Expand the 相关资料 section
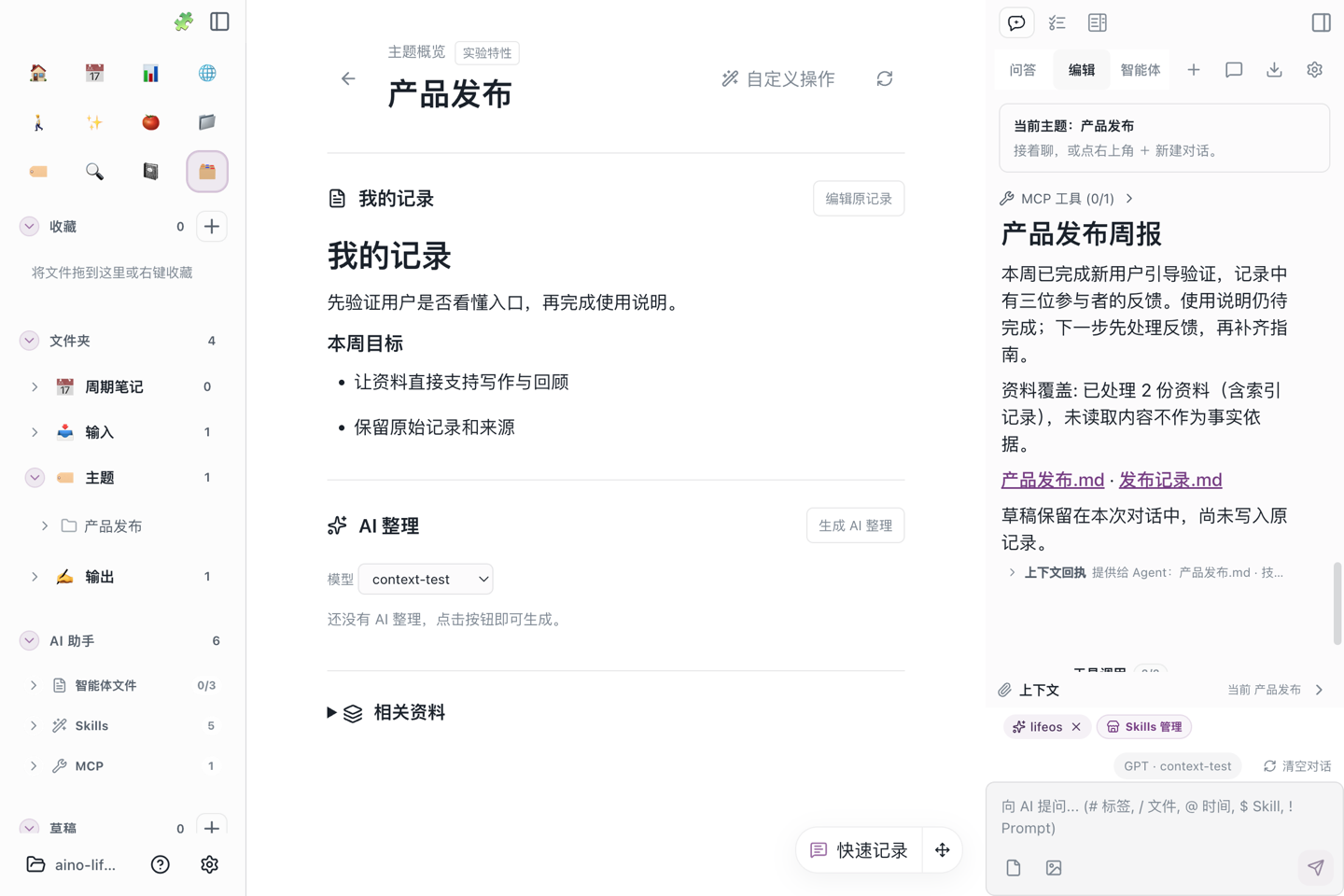 point(386,713)
